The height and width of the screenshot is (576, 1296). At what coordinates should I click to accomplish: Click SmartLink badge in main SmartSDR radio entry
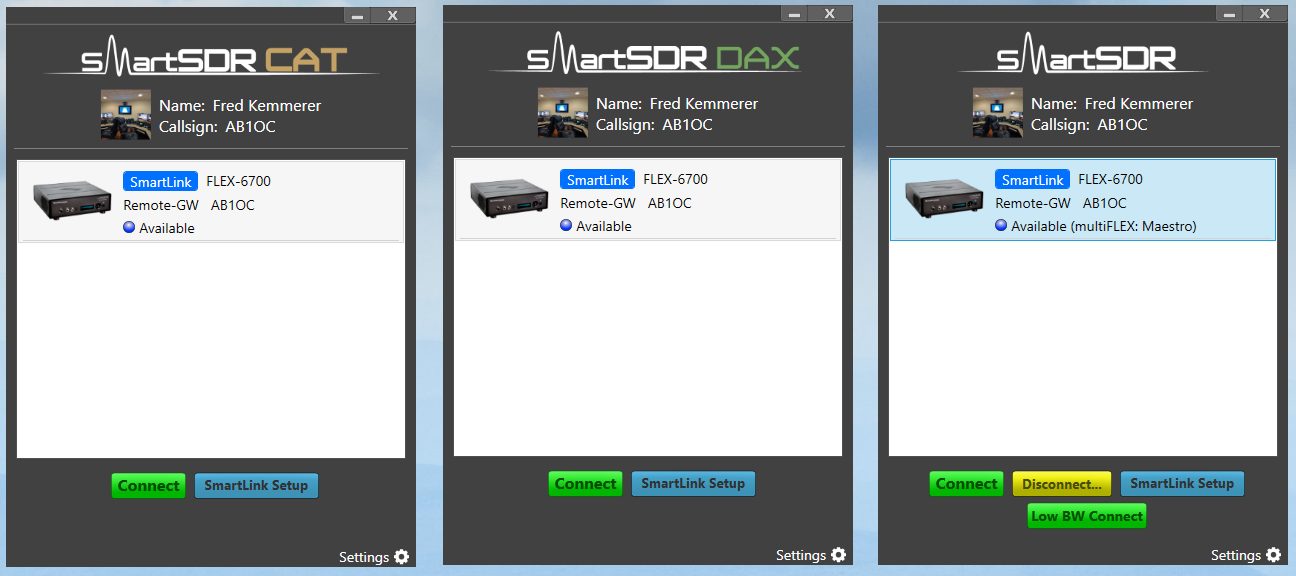[x=1032, y=180]
